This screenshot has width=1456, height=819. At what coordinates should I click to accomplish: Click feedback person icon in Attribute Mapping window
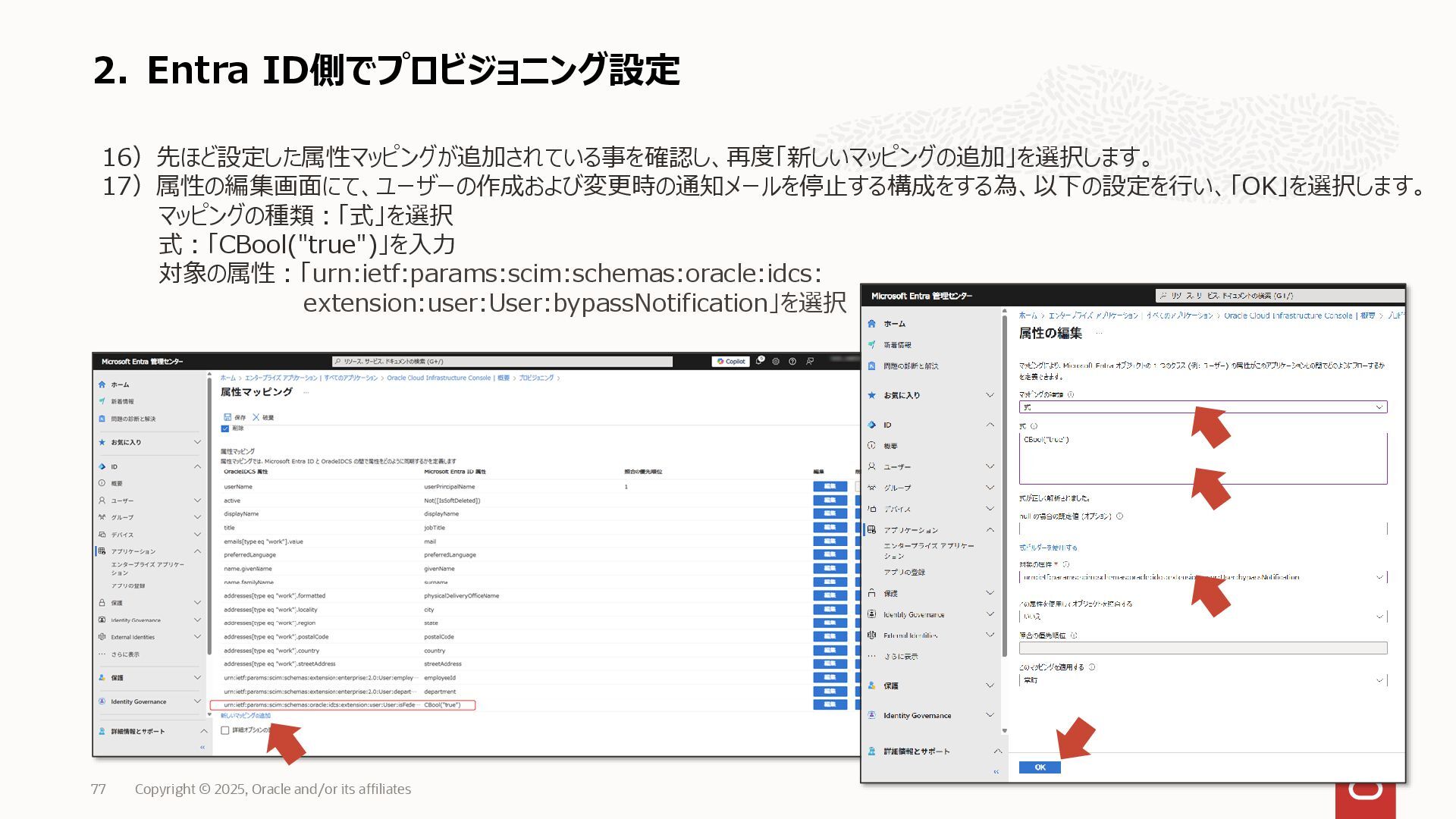coord(810,362)
